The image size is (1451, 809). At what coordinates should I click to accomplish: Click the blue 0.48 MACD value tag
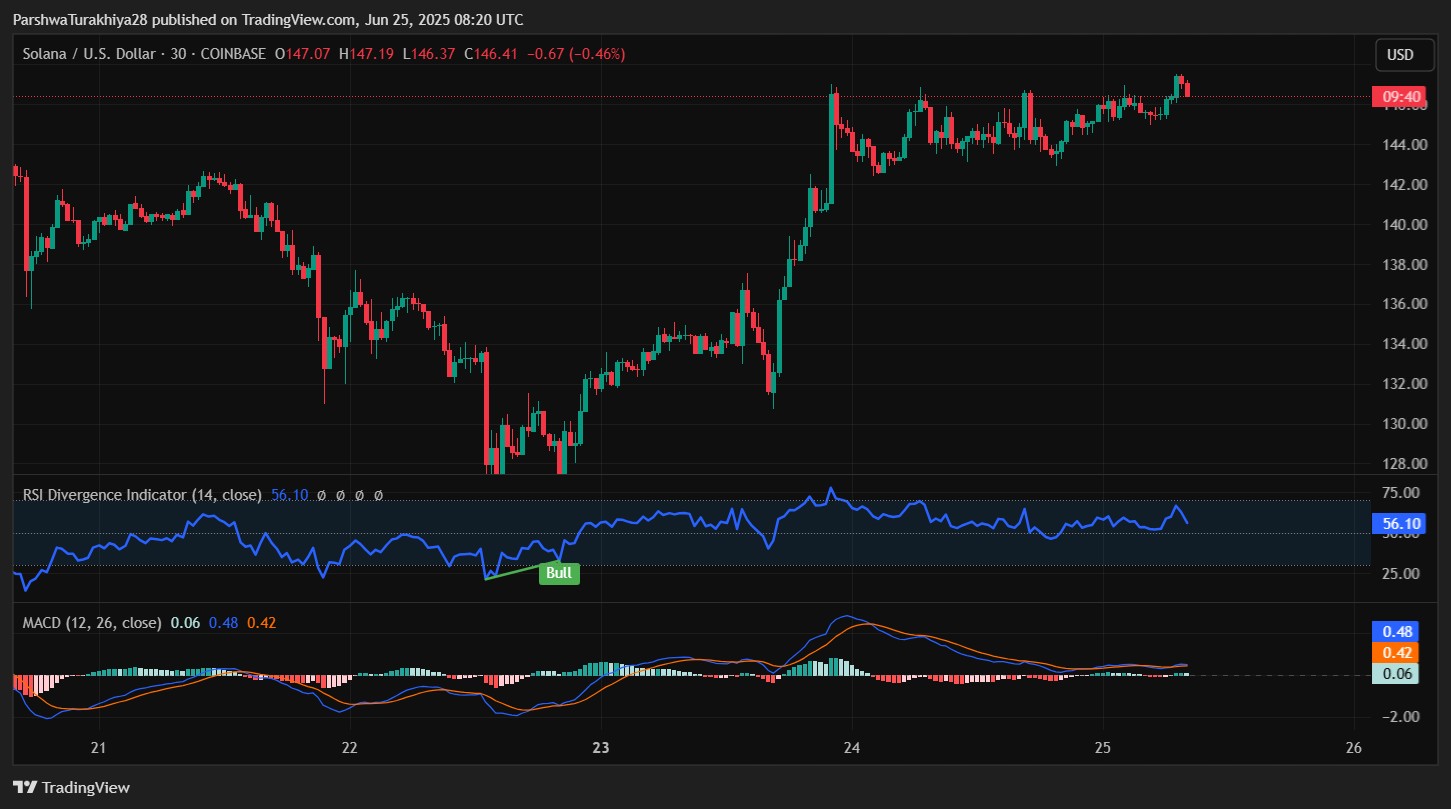[1397, 632]
